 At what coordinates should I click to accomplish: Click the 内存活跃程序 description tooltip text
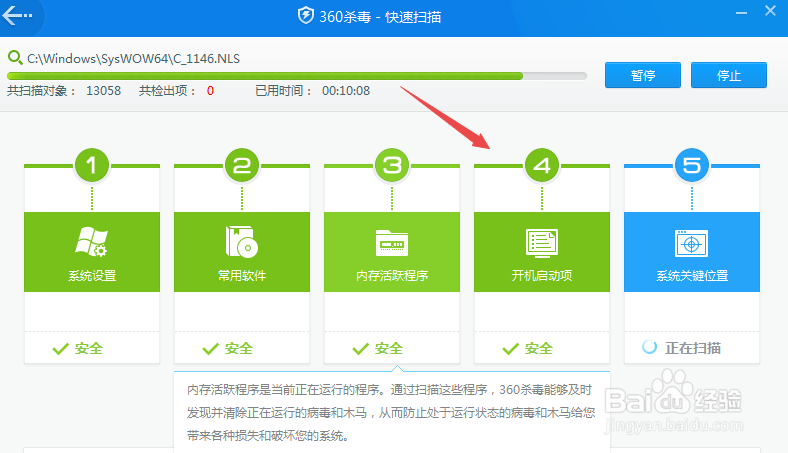click(391, 412)
